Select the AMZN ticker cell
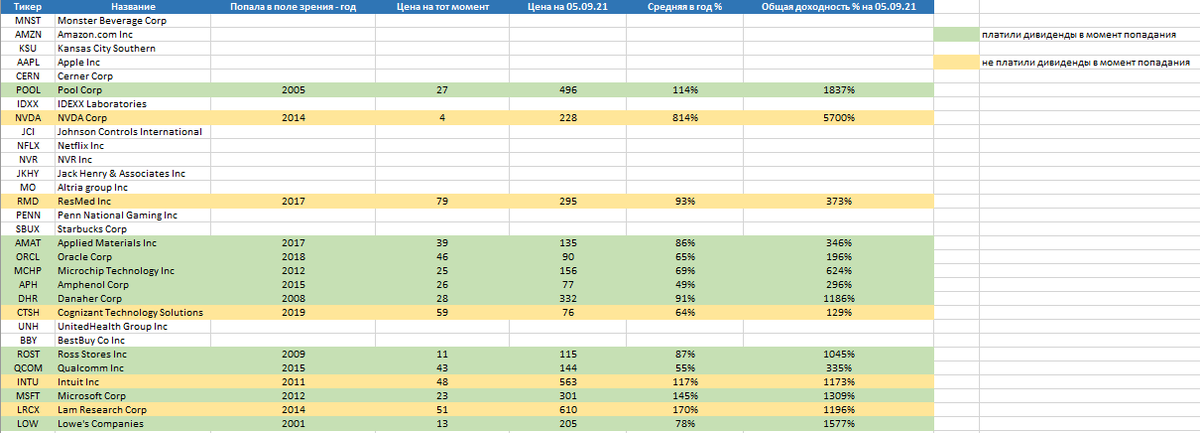Screen dimensions: 1200x433 click(x=28, y=34)
